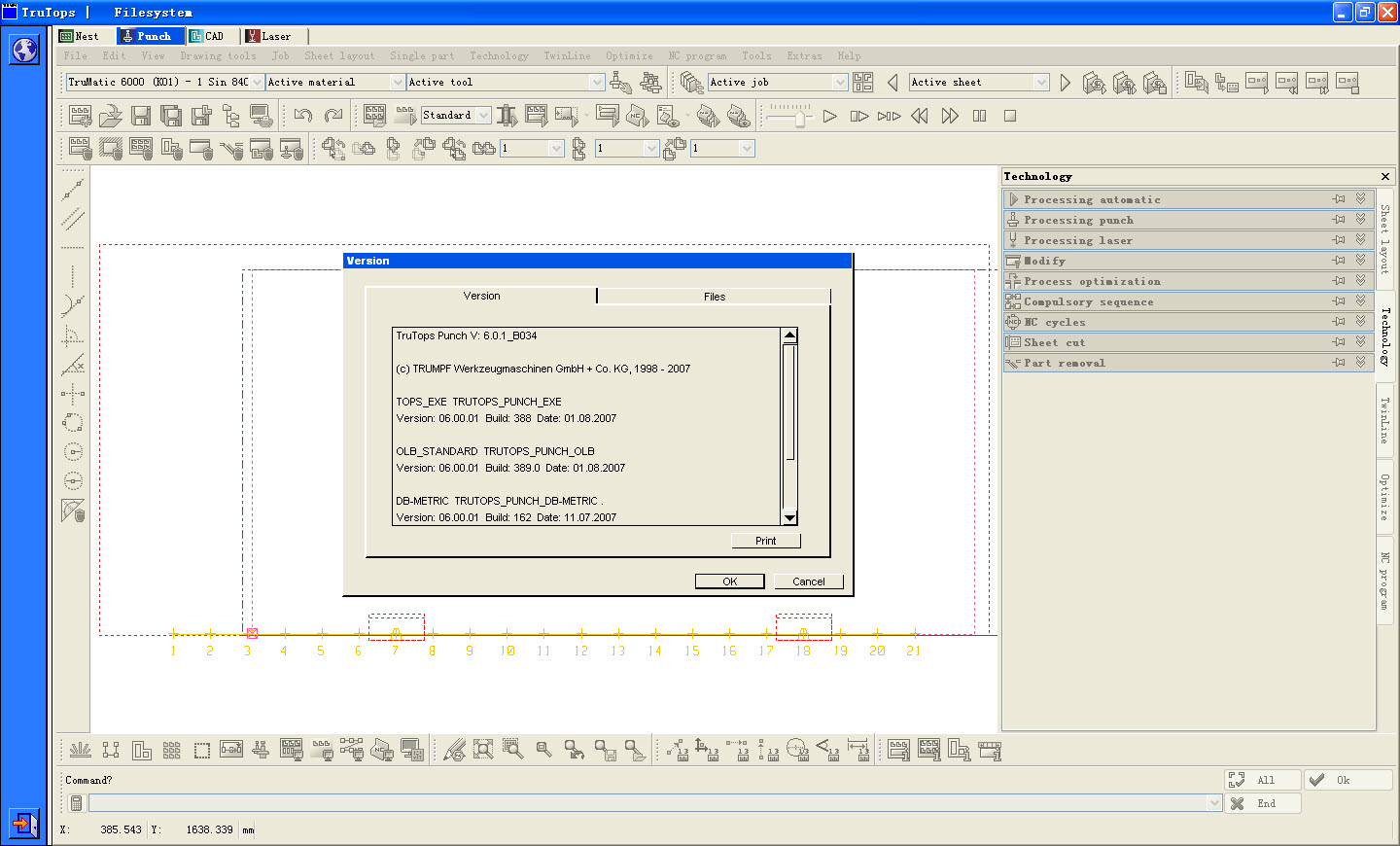This screenshot has height=846, width=1400.
Task: Open the Active tool dropdown
Action: coord(597,83)
